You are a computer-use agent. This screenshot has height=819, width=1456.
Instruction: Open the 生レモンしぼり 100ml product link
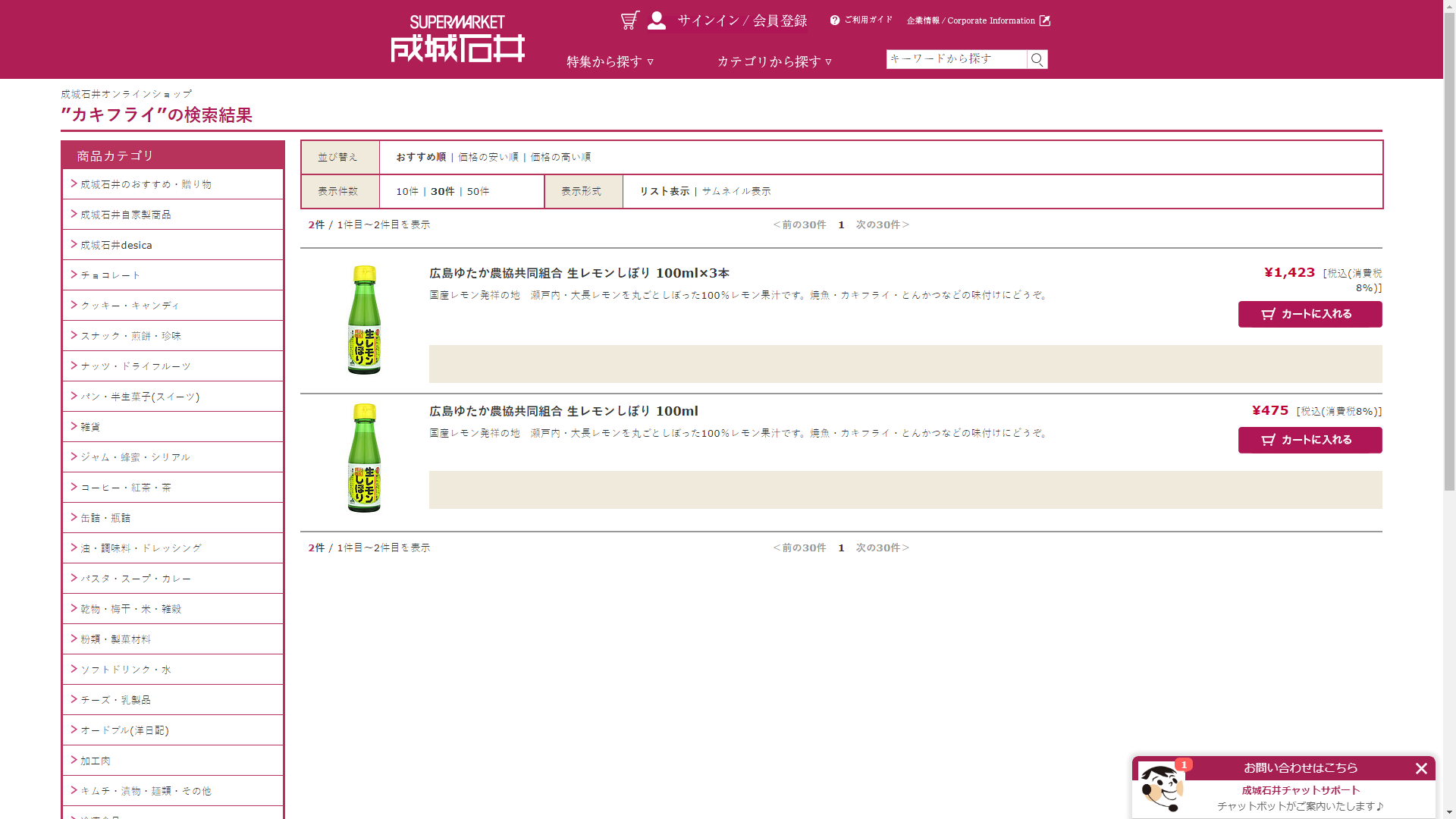[x=563, y=411]
